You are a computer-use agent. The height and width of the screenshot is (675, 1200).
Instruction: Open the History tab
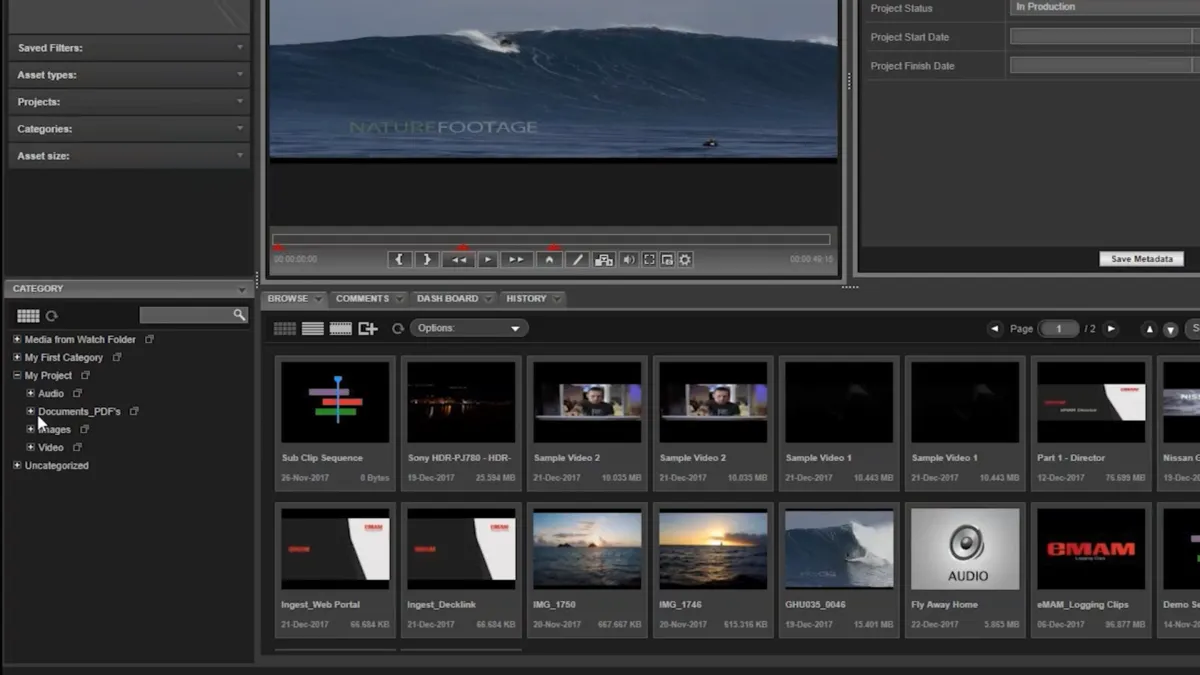click(526, 298)
